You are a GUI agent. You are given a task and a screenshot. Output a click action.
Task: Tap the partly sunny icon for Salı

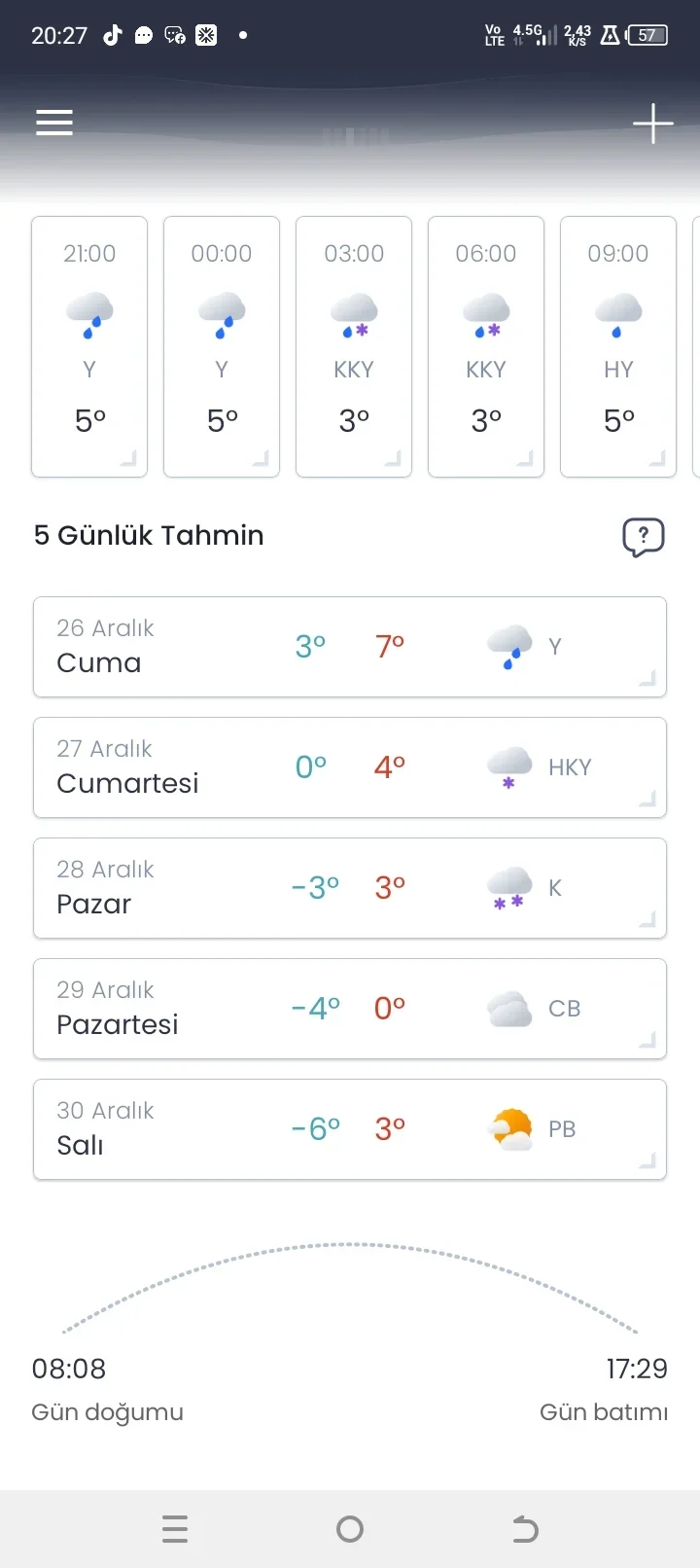[x=510, y=1129]
